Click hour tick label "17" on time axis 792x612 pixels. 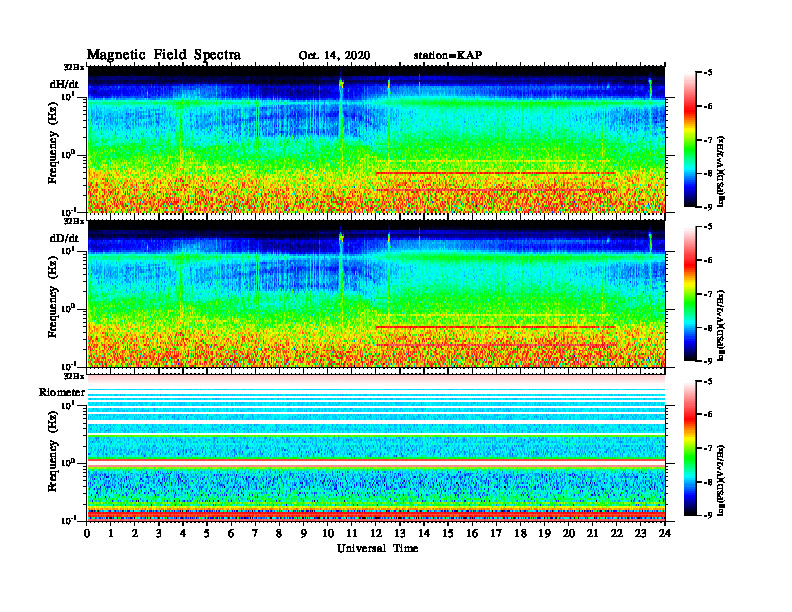tap(496, 534)
